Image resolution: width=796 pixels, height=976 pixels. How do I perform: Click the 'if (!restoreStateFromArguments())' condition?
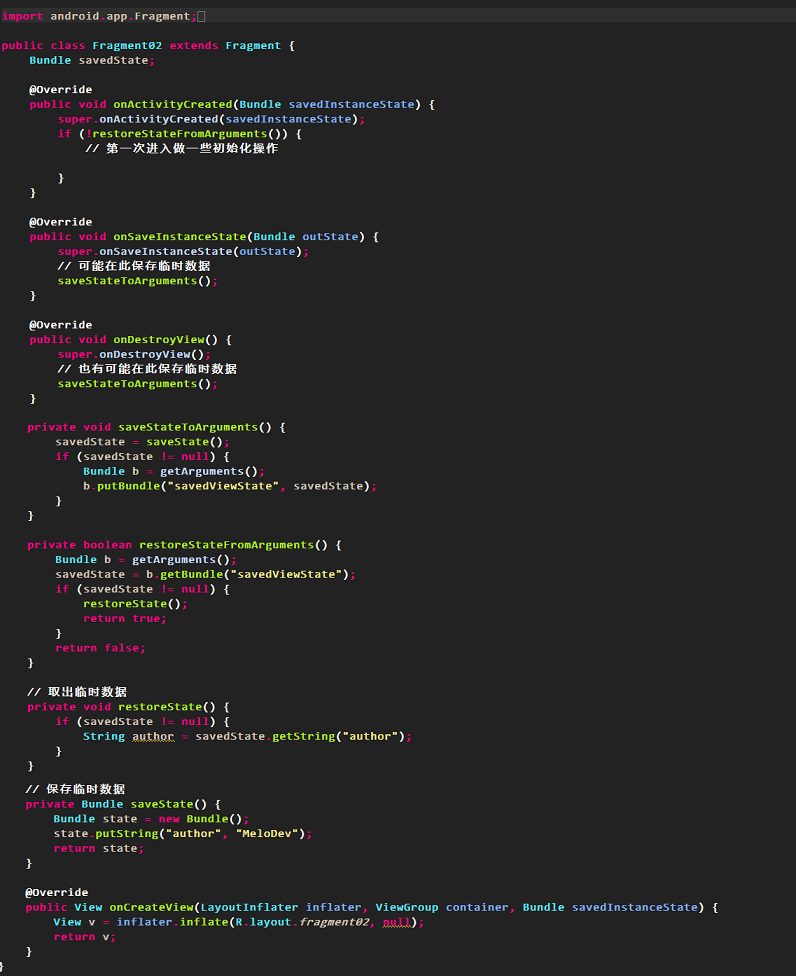(x=174, y=134)
